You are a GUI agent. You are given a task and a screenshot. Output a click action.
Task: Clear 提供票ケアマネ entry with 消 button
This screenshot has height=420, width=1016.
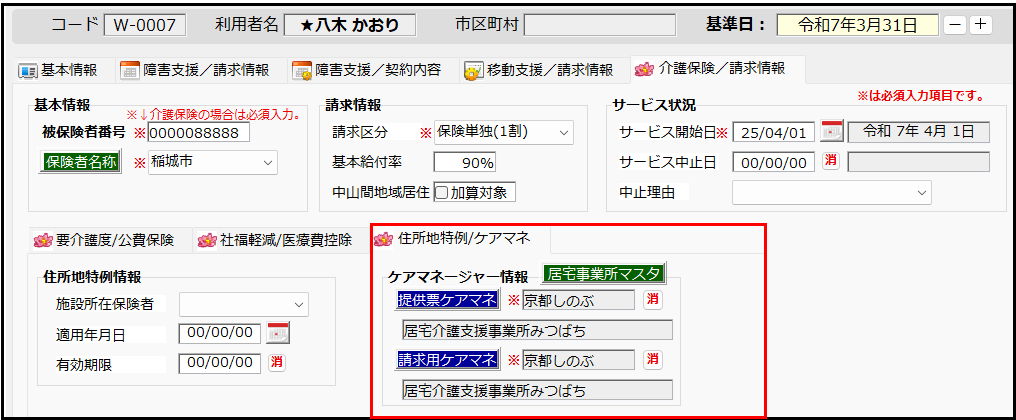pos(652,300)
